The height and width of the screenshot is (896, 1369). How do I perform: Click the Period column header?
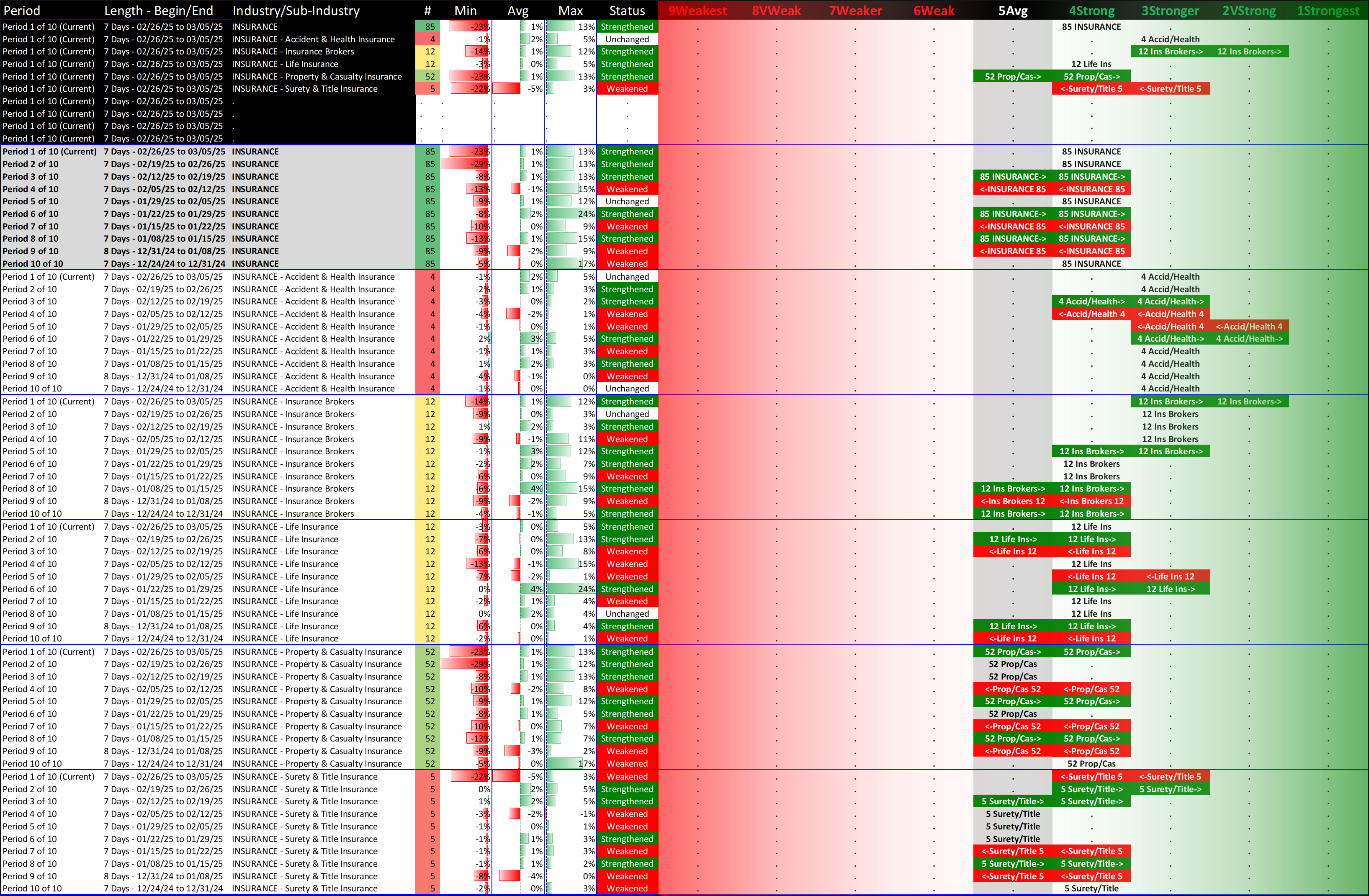tap(22, 10)
